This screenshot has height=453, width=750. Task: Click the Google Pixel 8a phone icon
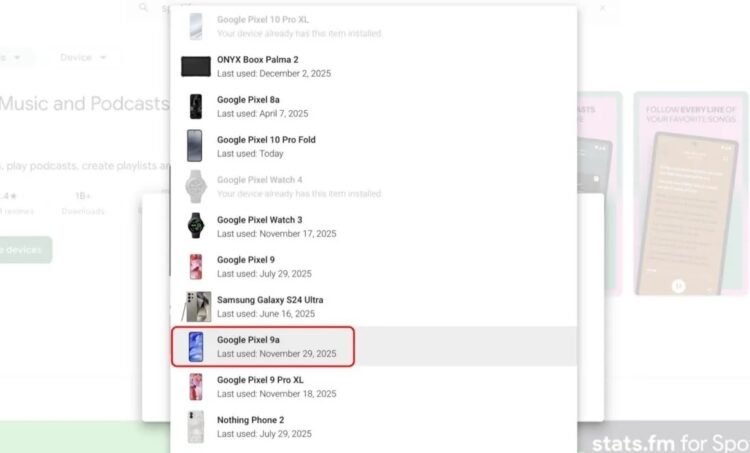pyautogui.click(x=196, y=106)
